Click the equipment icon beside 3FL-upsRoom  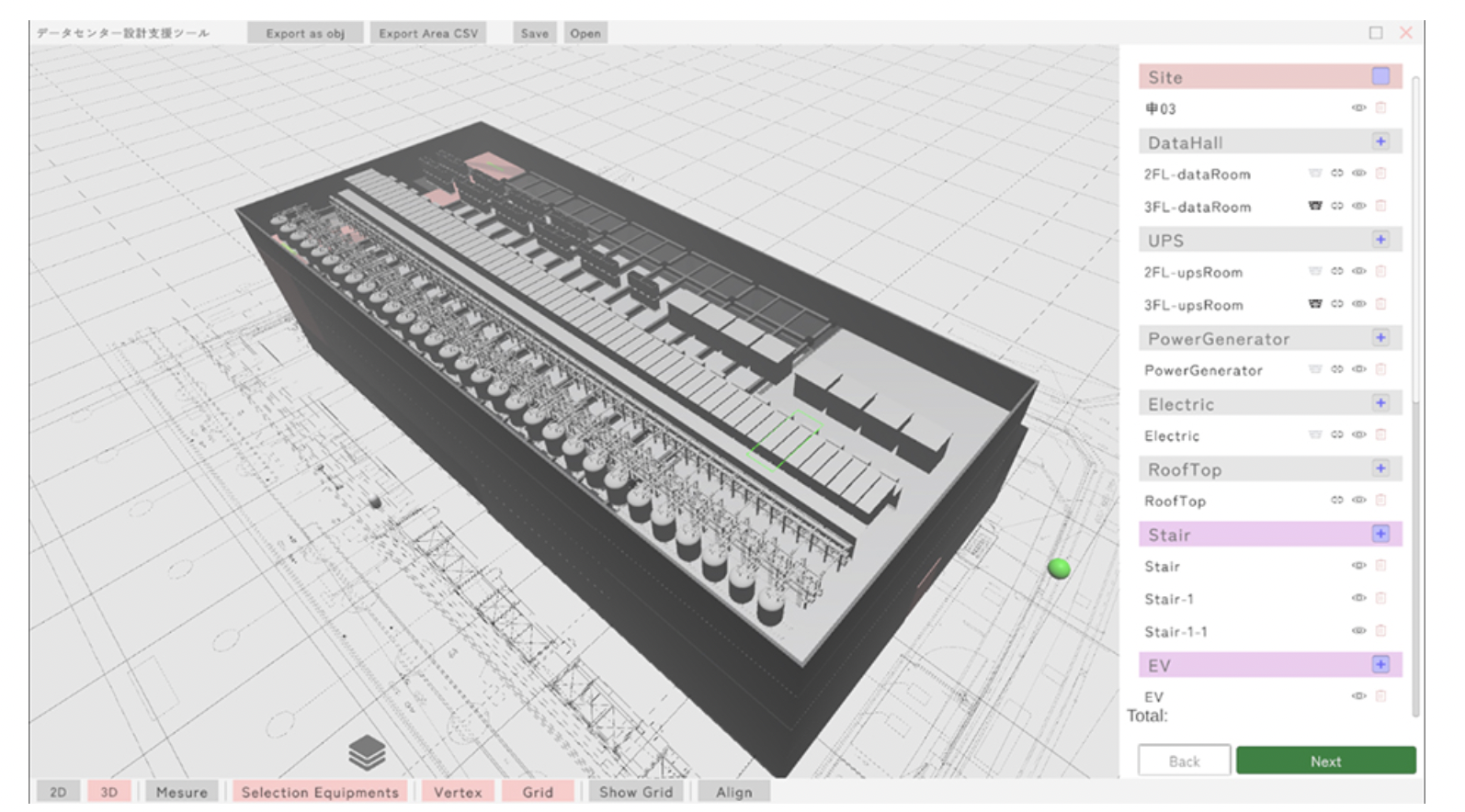1315,304
